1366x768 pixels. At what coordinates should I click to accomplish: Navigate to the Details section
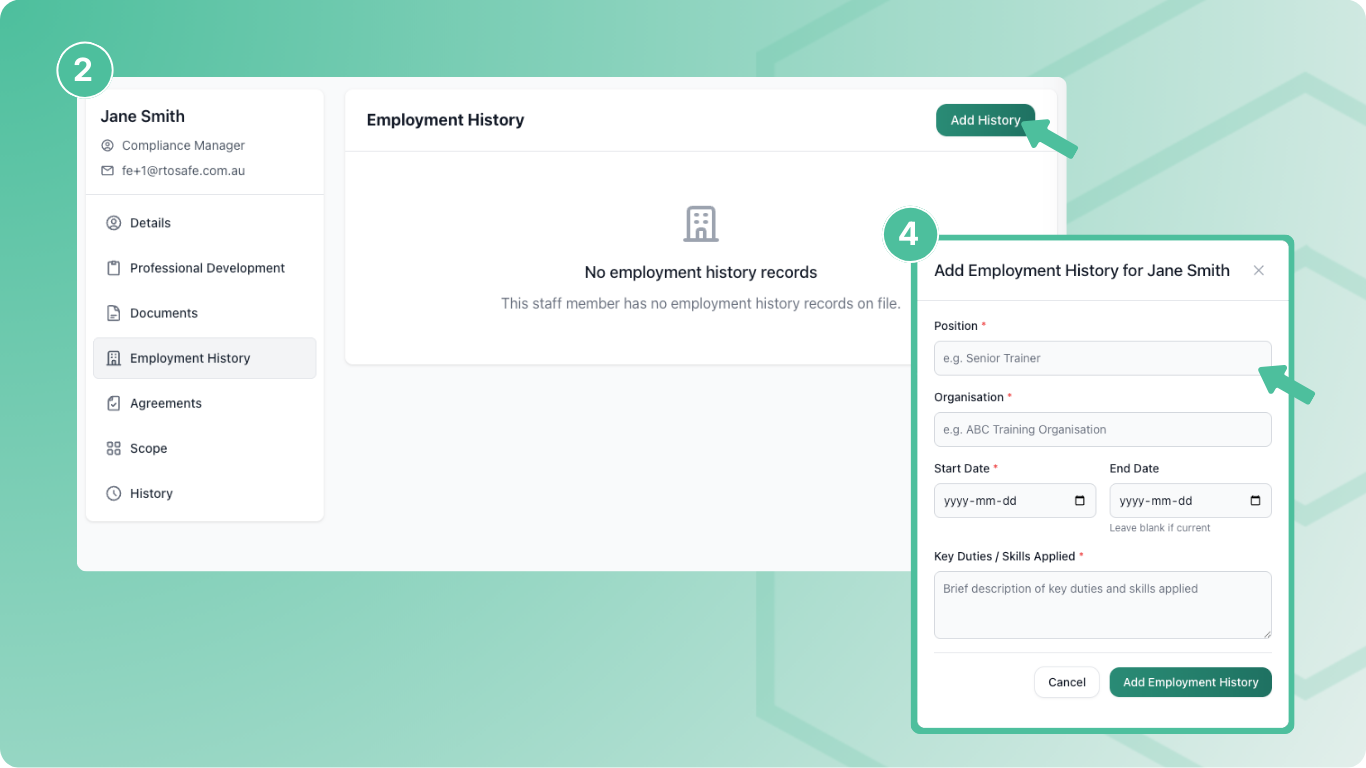150,222
